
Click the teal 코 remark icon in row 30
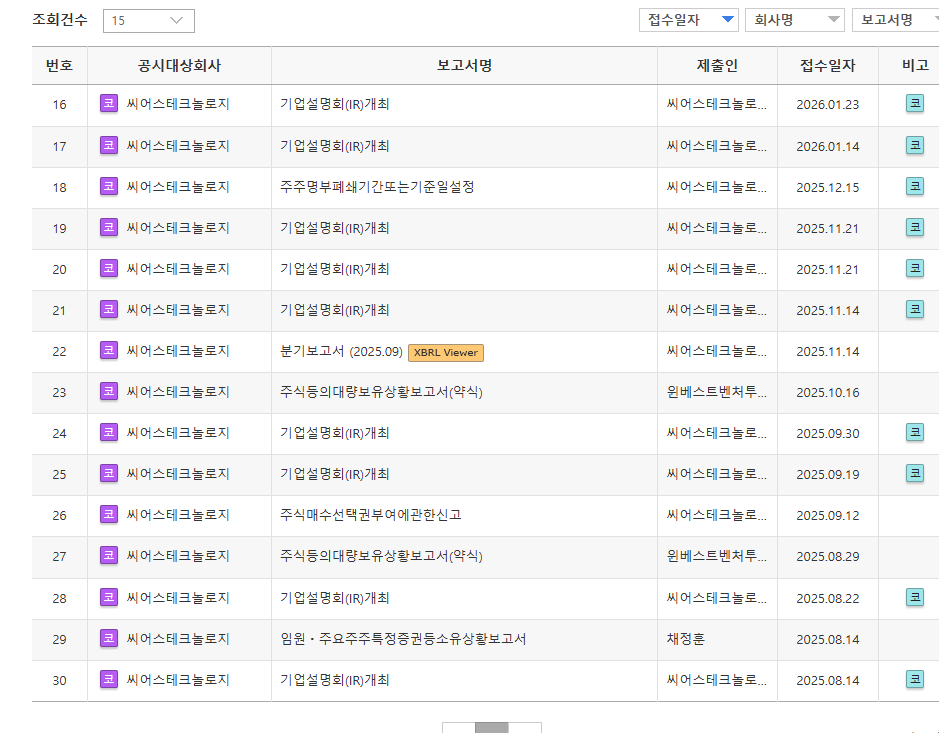914,679
